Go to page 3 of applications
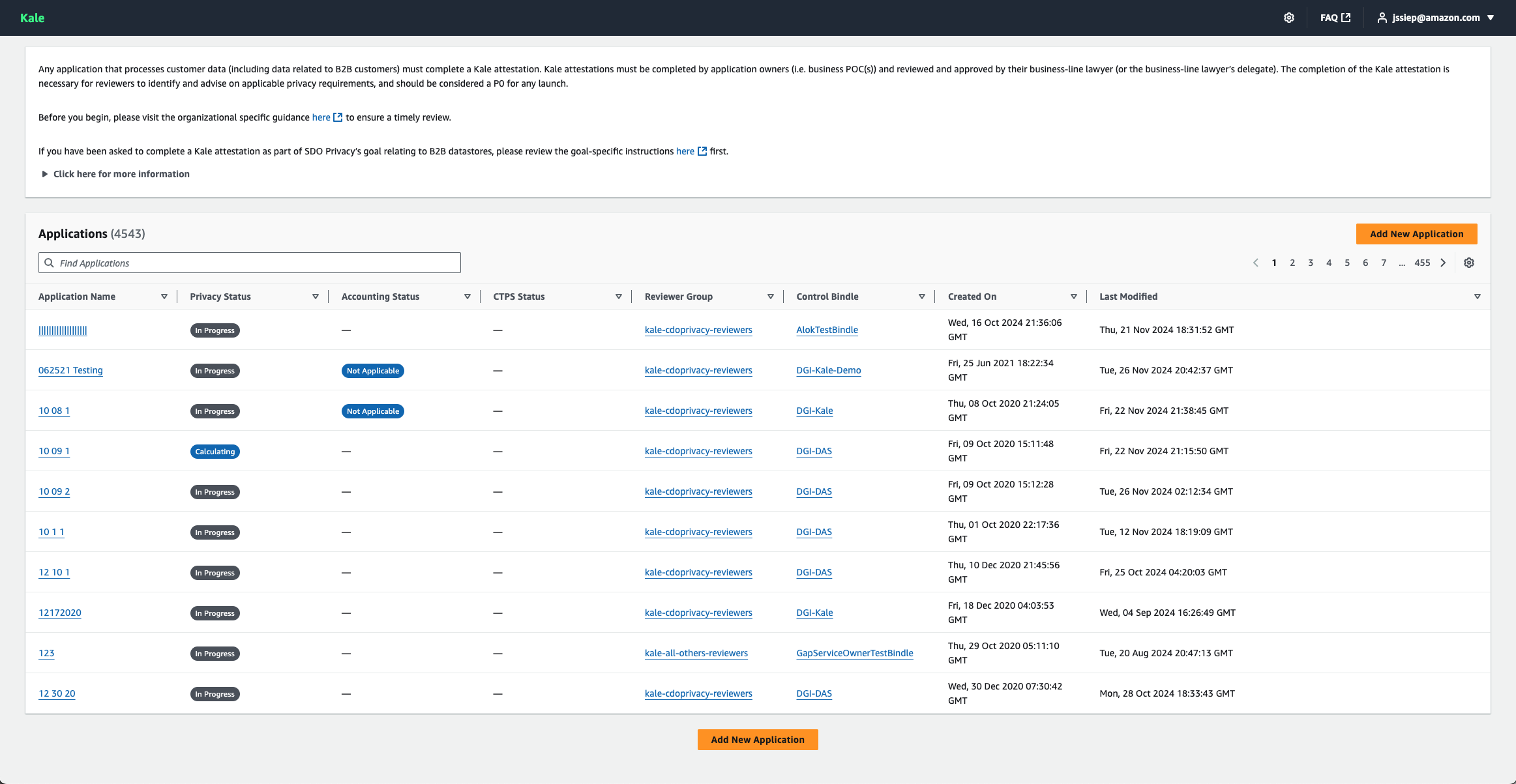 point(1310,263)
